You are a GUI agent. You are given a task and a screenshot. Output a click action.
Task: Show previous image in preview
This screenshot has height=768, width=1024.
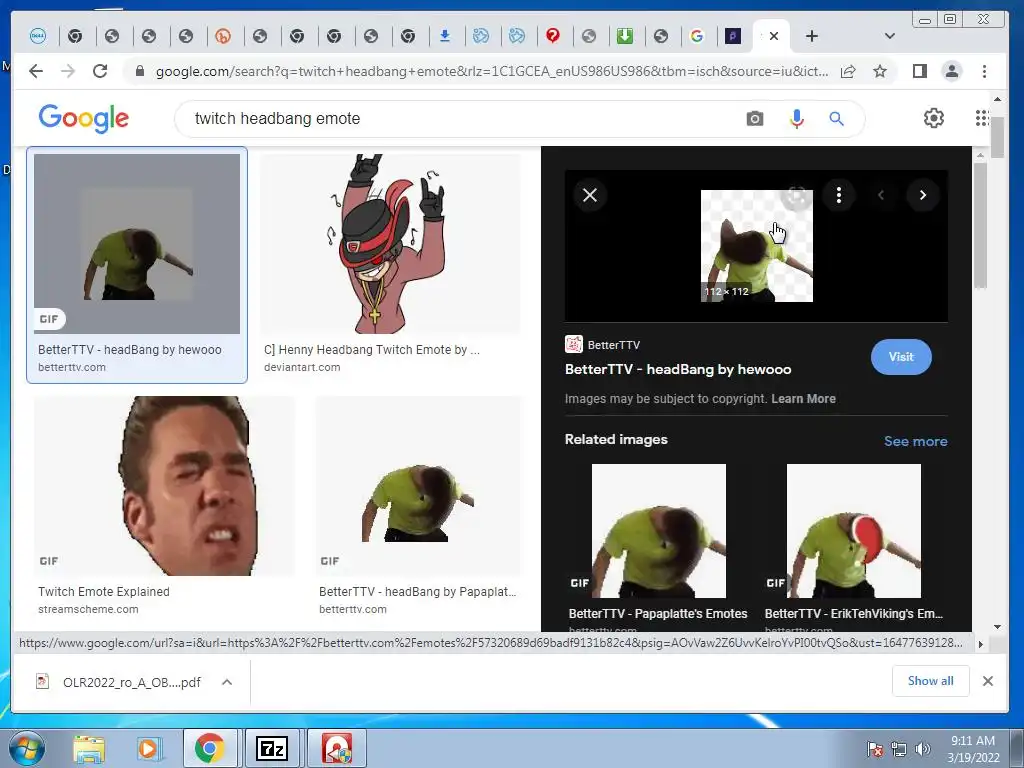point(881,195)
